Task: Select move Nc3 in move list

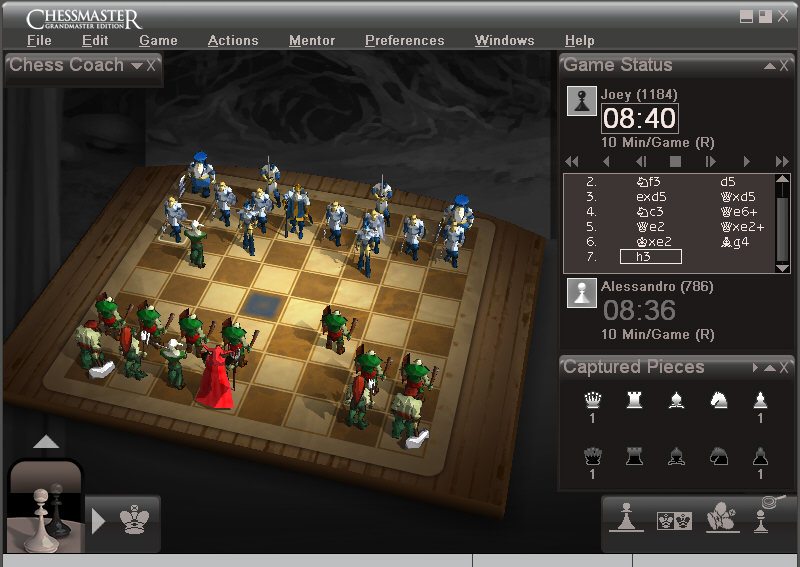Action: tap(649, 212)
